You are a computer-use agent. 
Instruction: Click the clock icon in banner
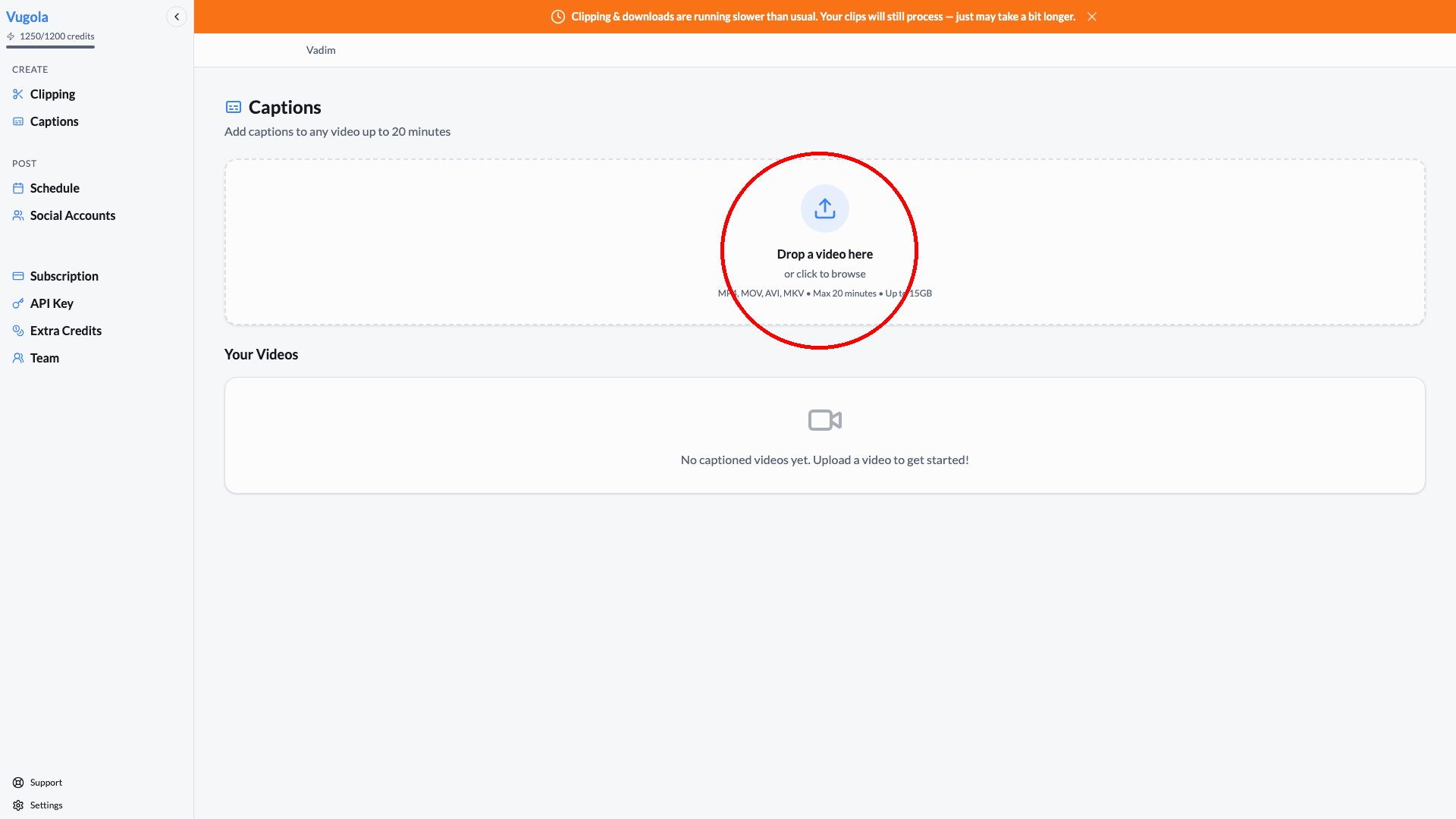click(x=558, y=17)
